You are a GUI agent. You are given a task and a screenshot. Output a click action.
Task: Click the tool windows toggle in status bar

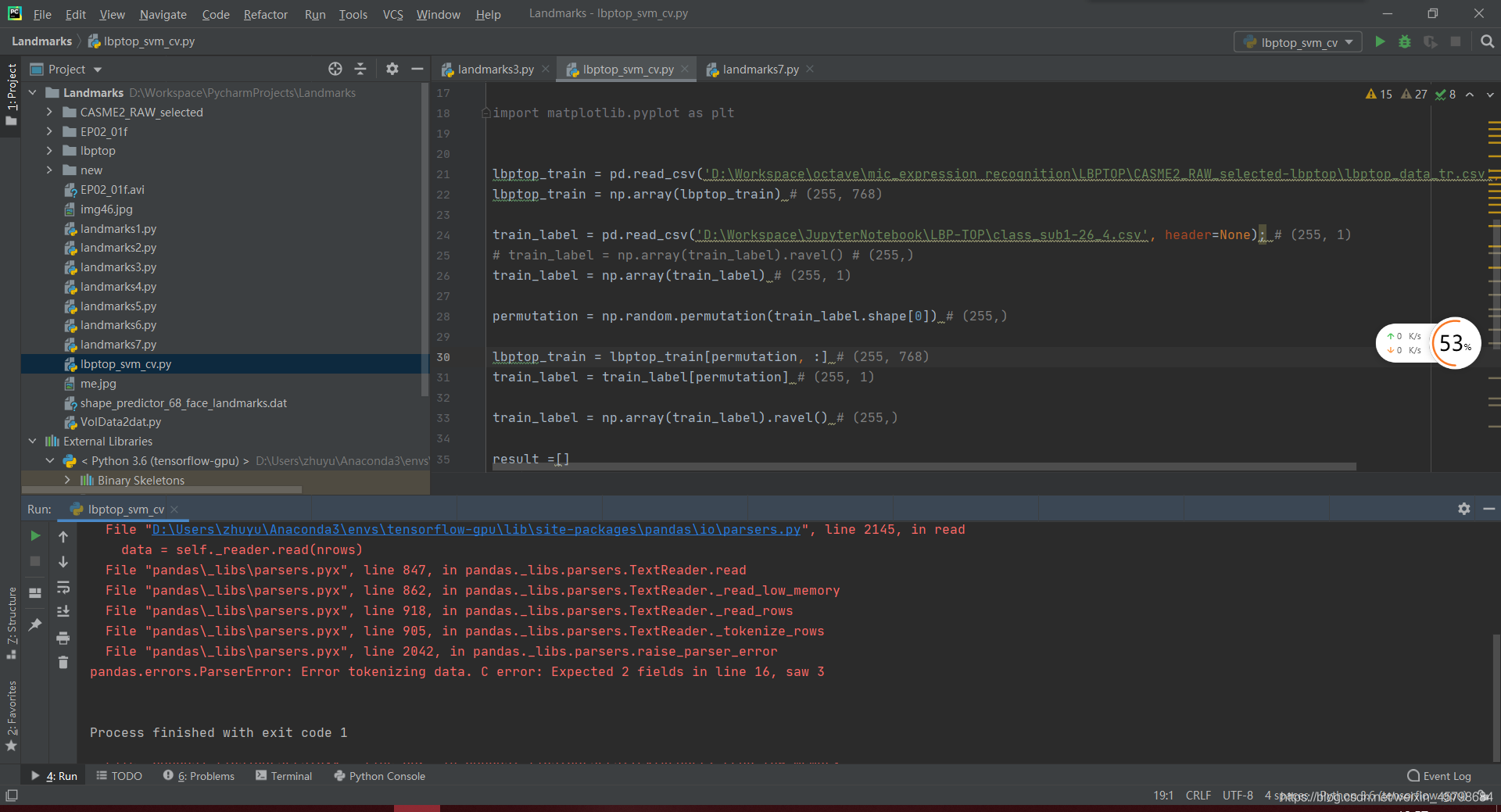pyautogui.click(x=11, y=796)
